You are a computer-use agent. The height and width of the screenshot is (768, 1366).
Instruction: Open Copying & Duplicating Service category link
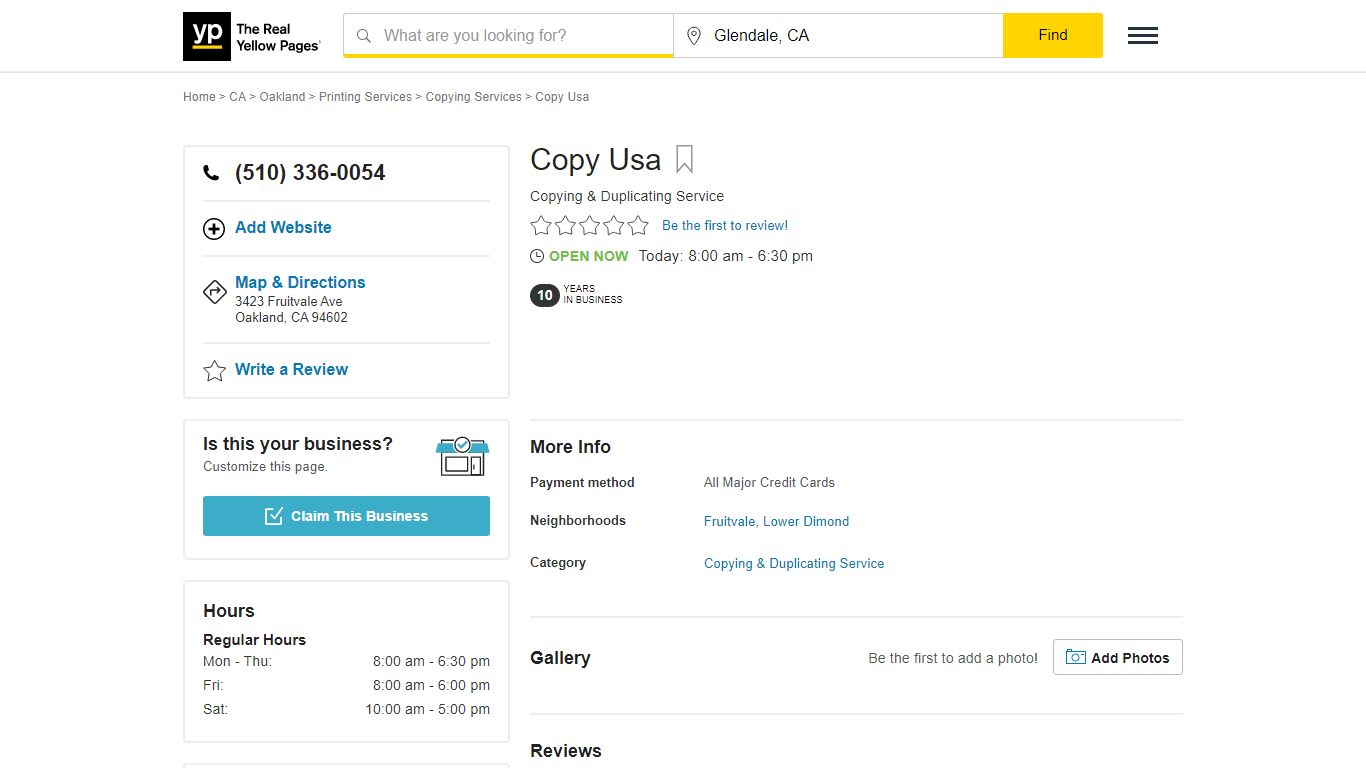click(794, 564)
